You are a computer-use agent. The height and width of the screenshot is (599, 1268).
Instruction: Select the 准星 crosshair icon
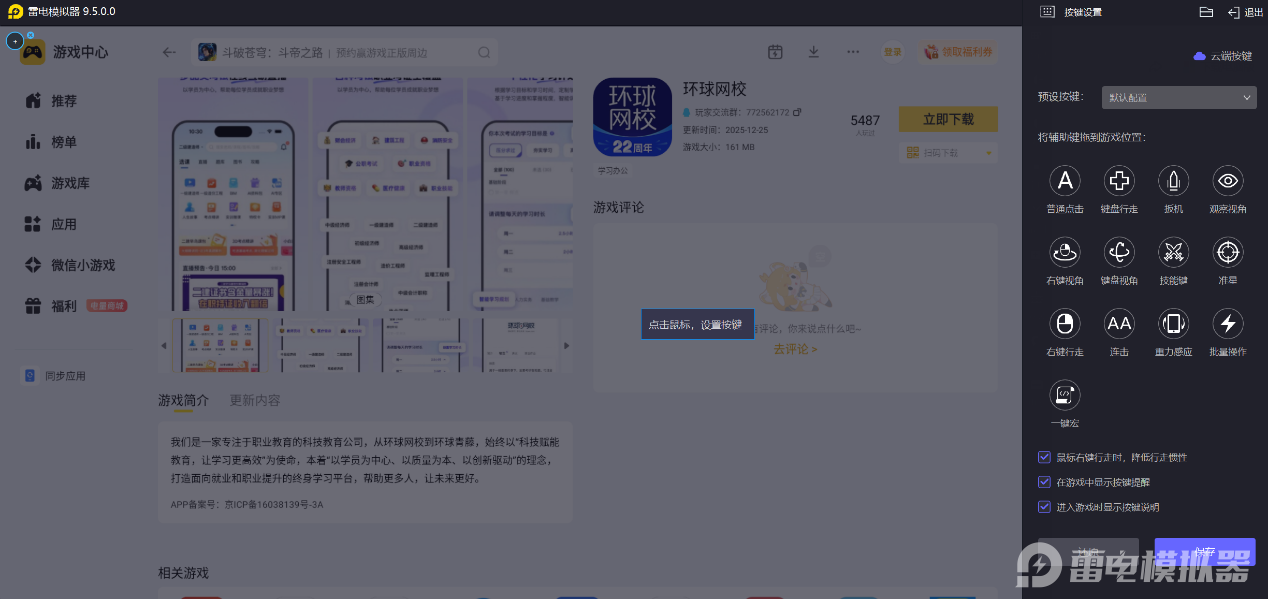tap(1228, 252)
